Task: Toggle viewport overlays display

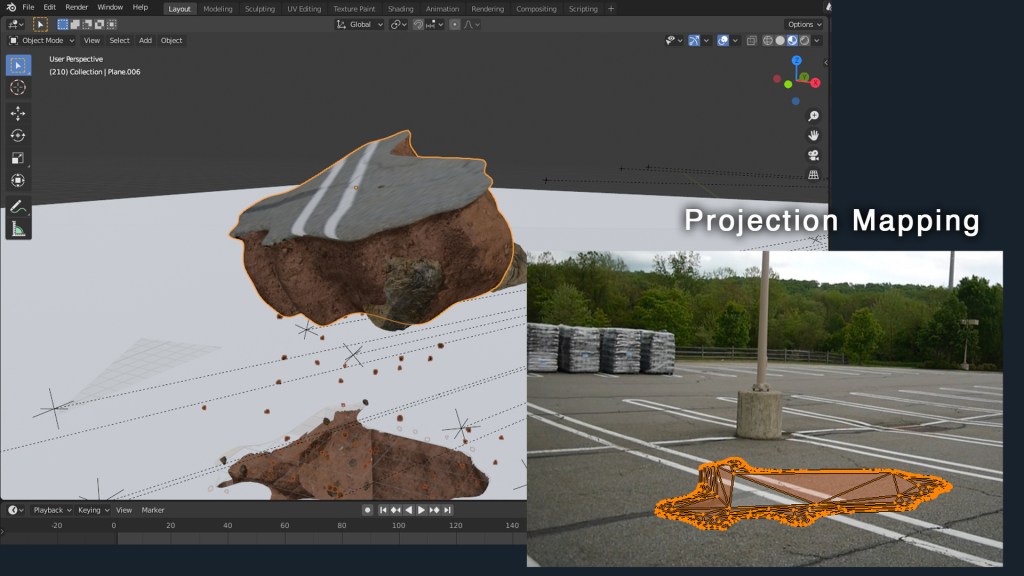Action: point(723,41)
